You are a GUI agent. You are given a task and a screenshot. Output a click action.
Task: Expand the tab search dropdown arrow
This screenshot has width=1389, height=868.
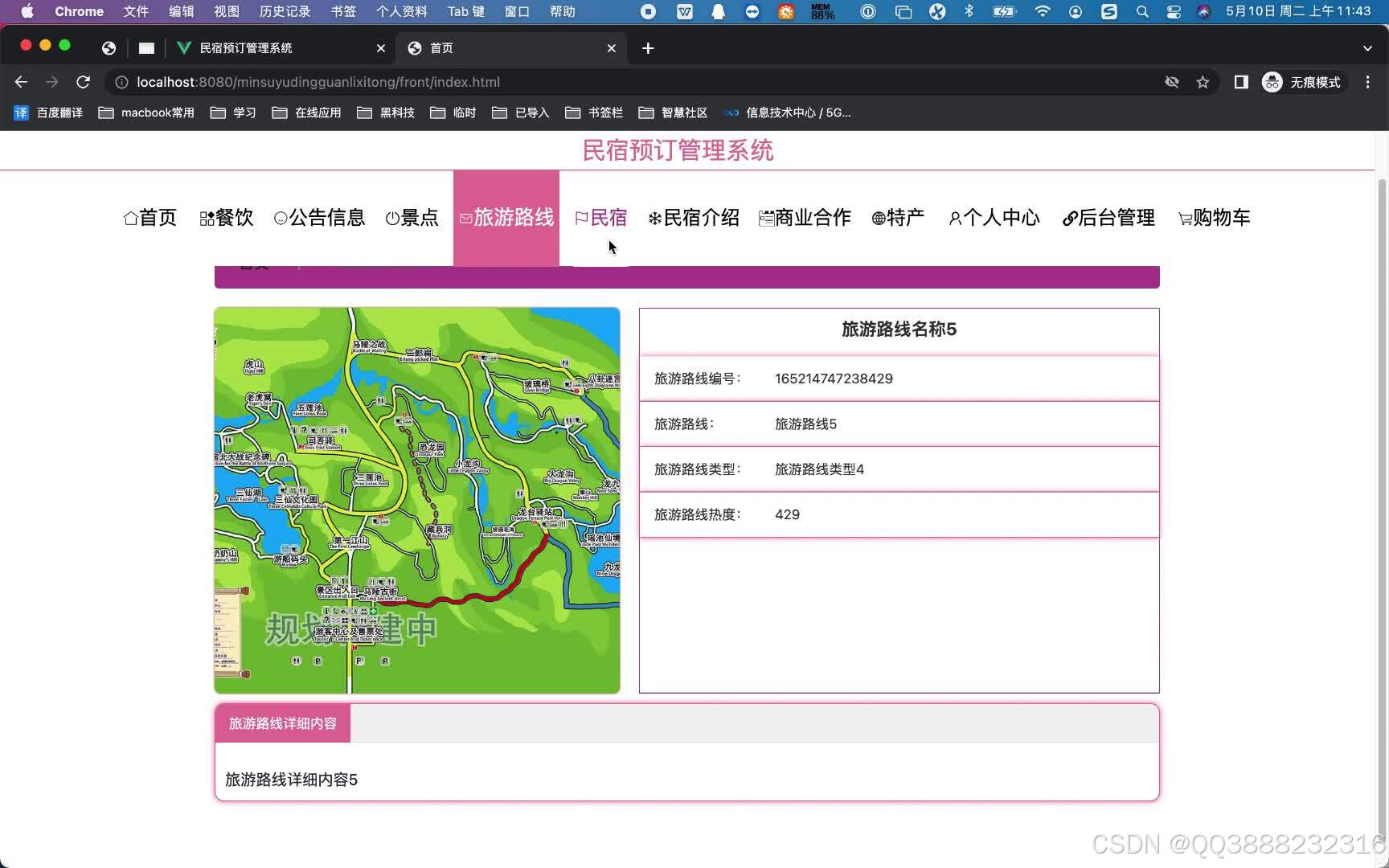point(1367,48)
